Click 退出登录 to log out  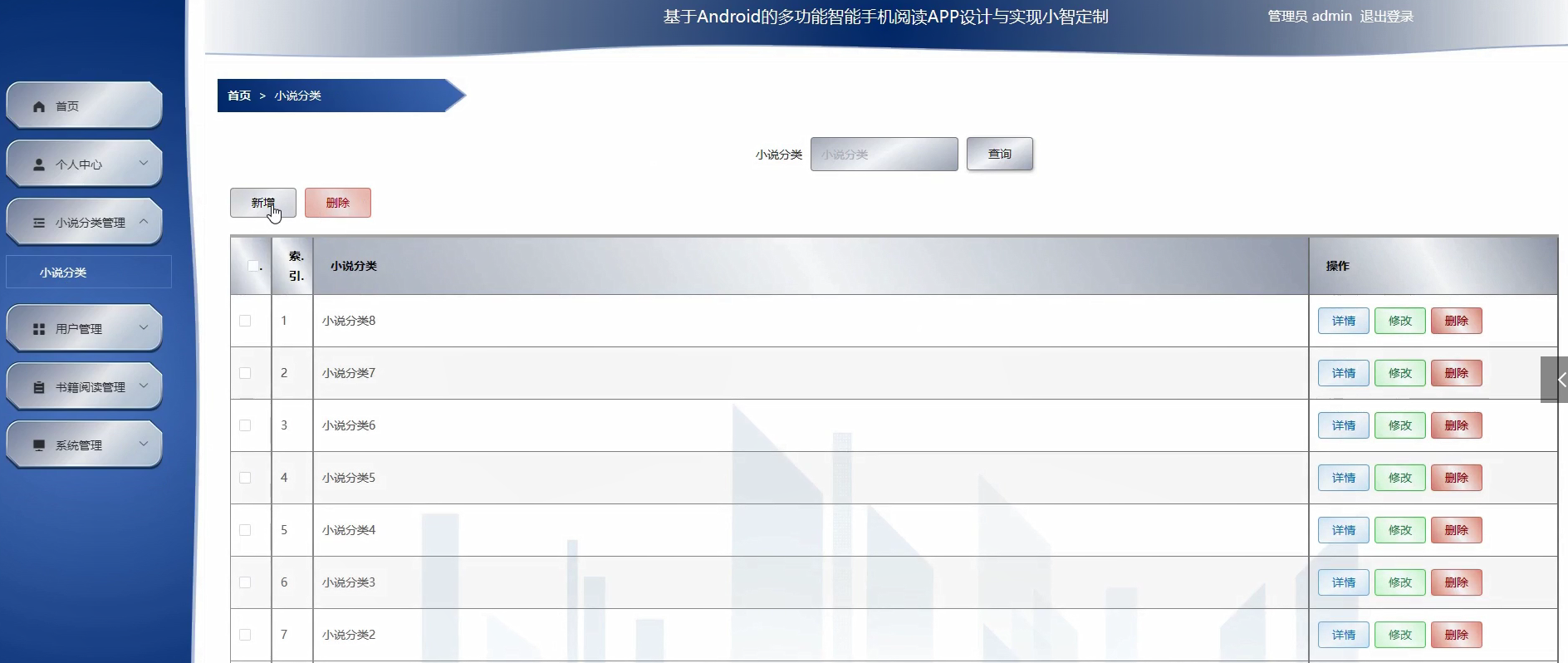point(1386,16)
